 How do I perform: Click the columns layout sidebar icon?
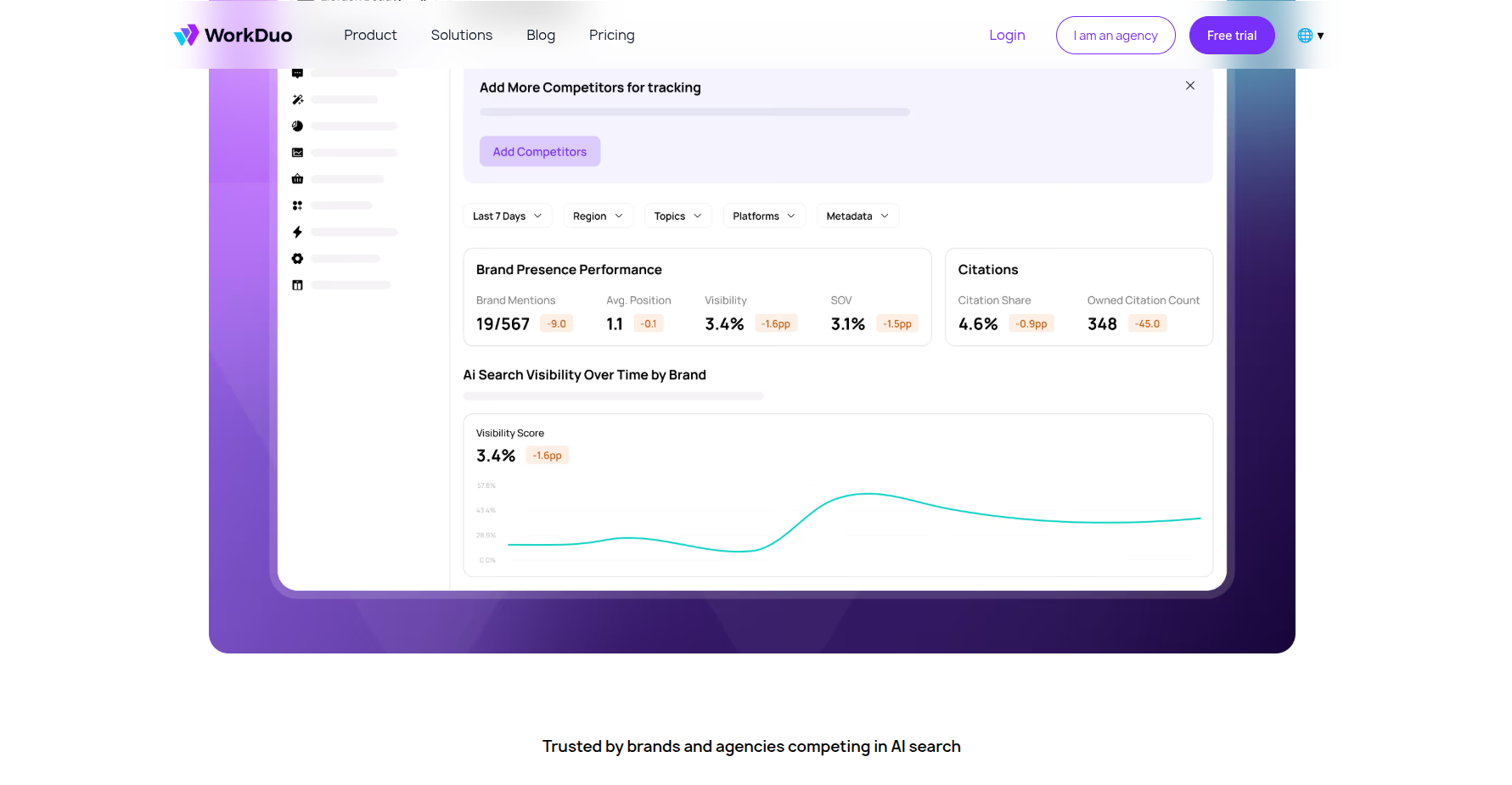click(x=297, y=285)
